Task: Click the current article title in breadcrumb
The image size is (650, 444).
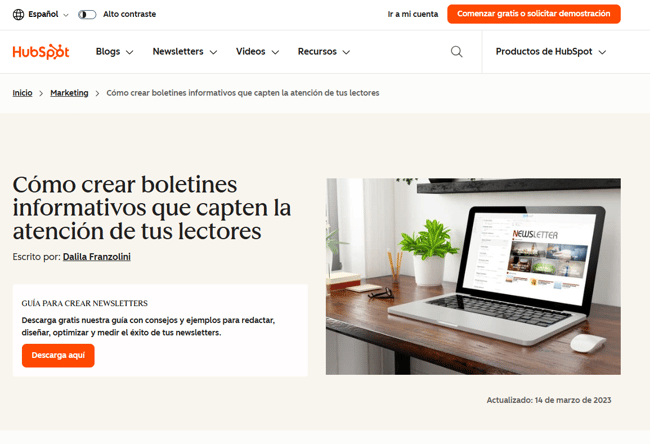Action: tap(243, 93)
